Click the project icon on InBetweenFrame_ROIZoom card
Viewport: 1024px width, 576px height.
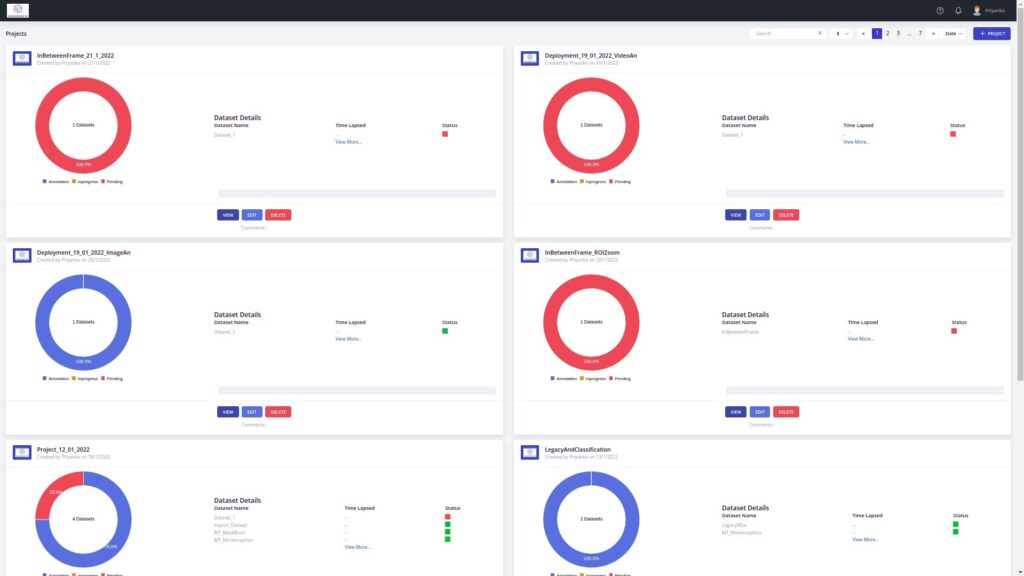point(529,254)
